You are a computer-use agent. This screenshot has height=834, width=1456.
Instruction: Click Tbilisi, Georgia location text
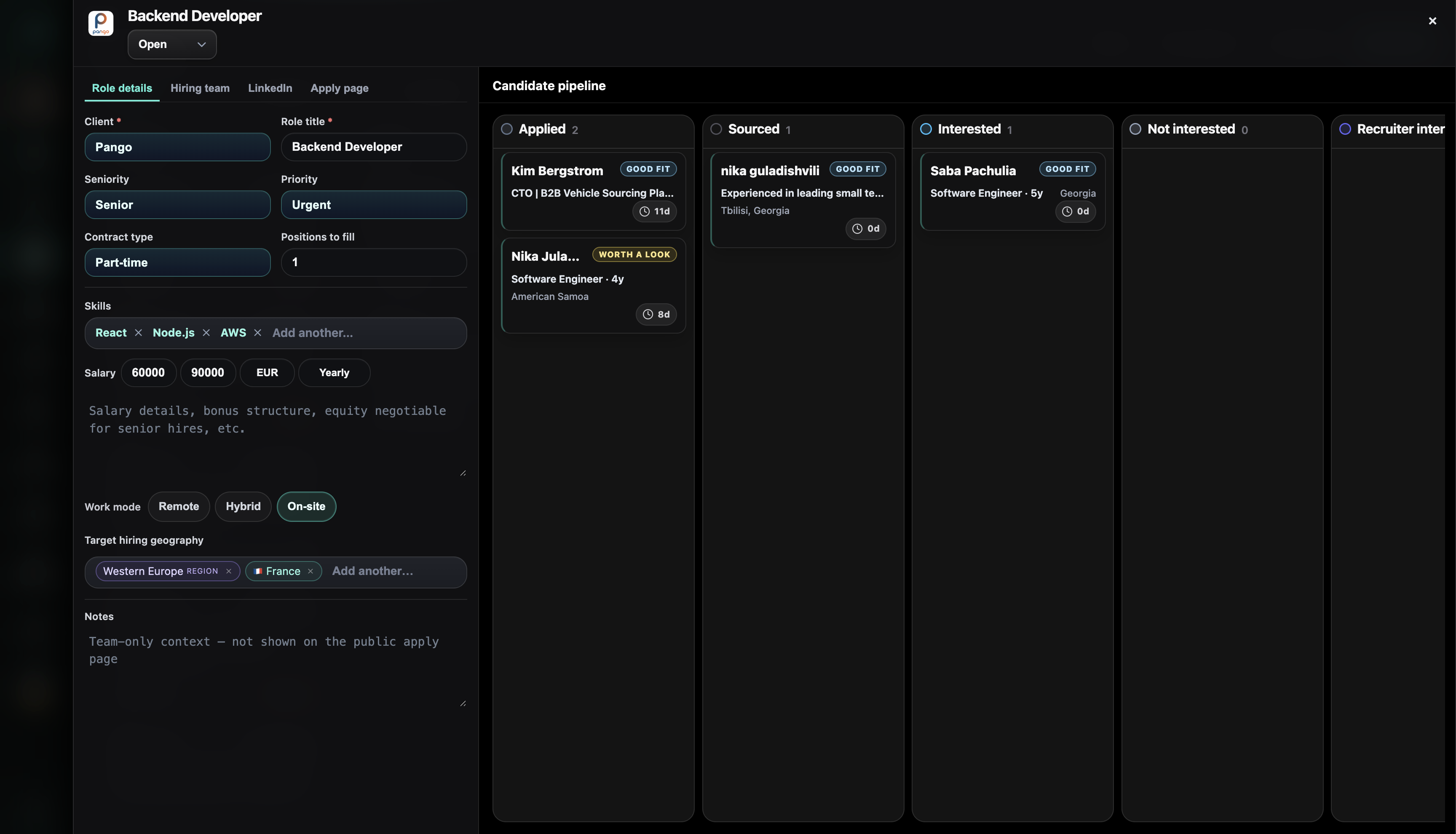click(x=755, y=211)
